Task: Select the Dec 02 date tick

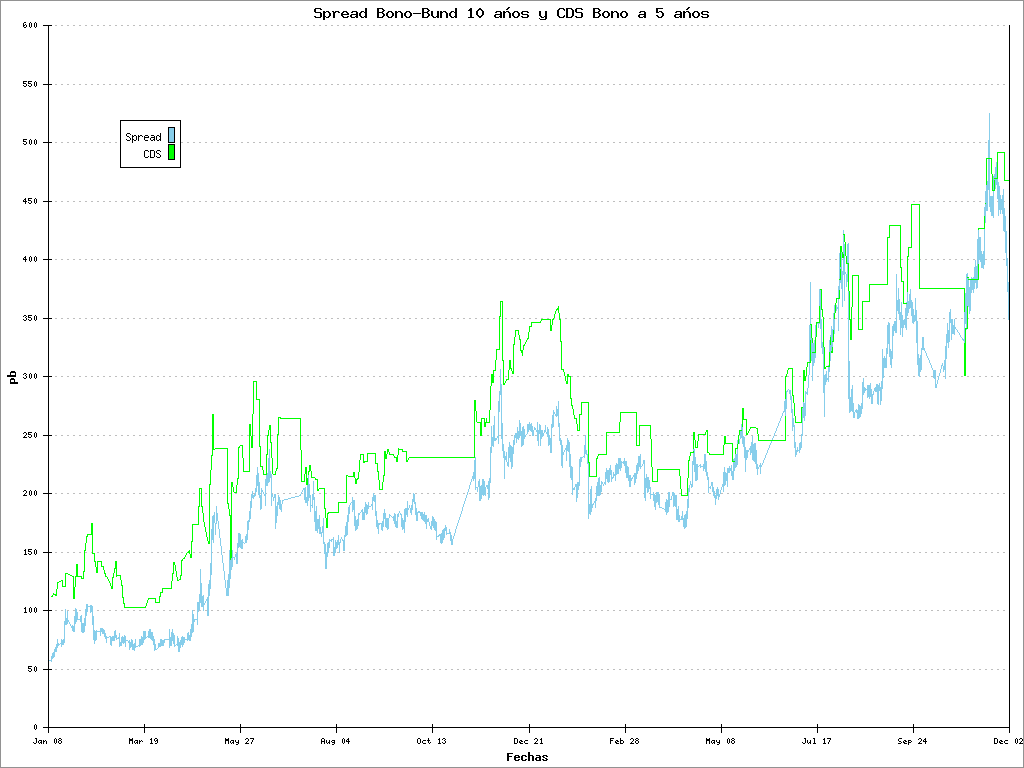Action: [1007, 742]
